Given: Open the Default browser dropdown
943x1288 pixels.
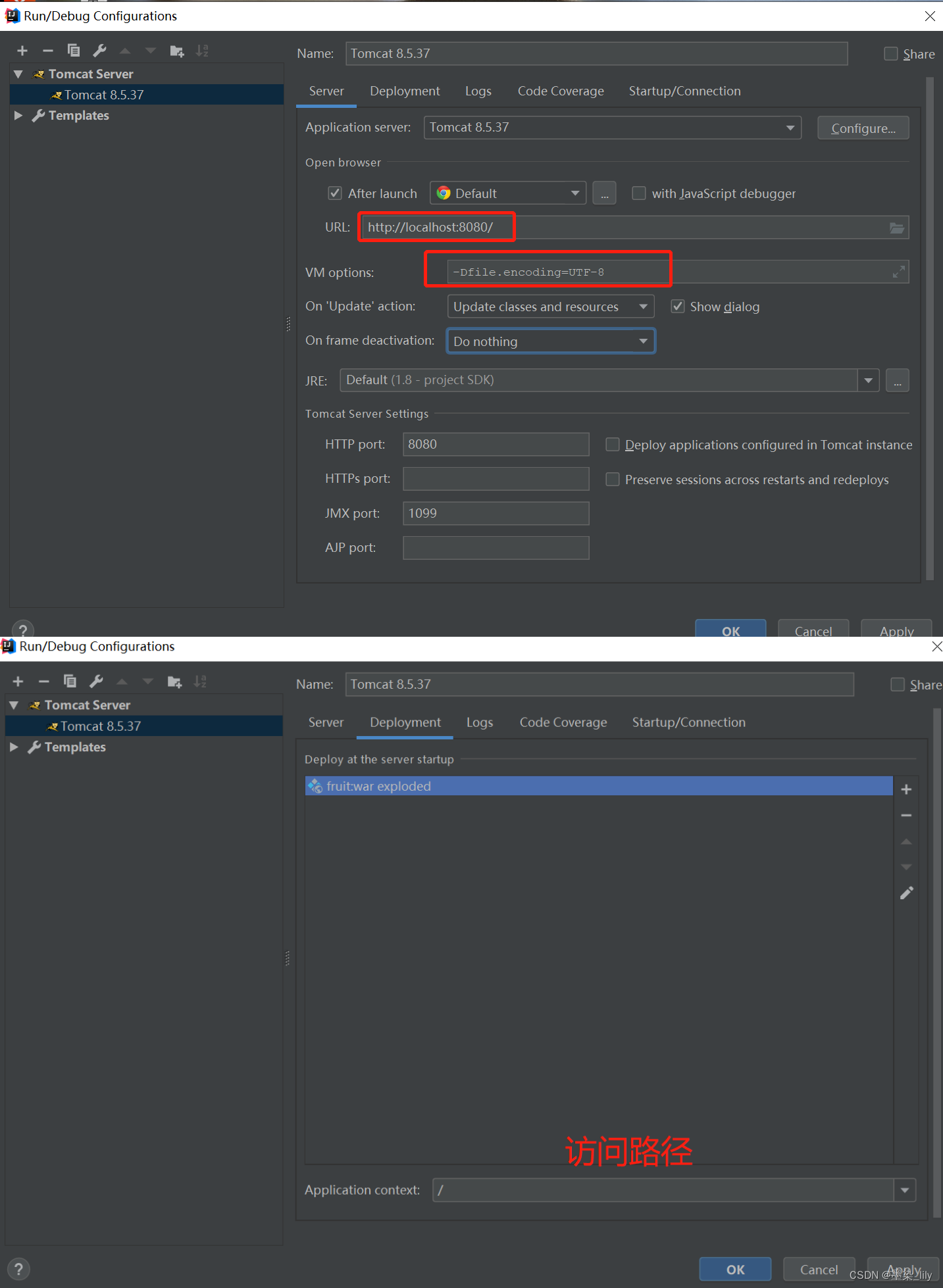Looking at the screenshot, I should coord(508,193).
